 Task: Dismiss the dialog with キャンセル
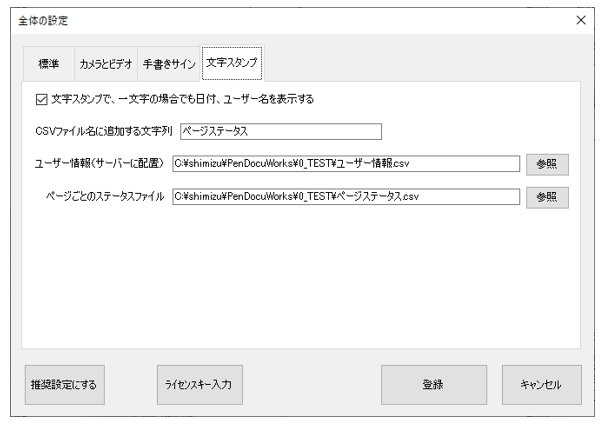point(542,384)
